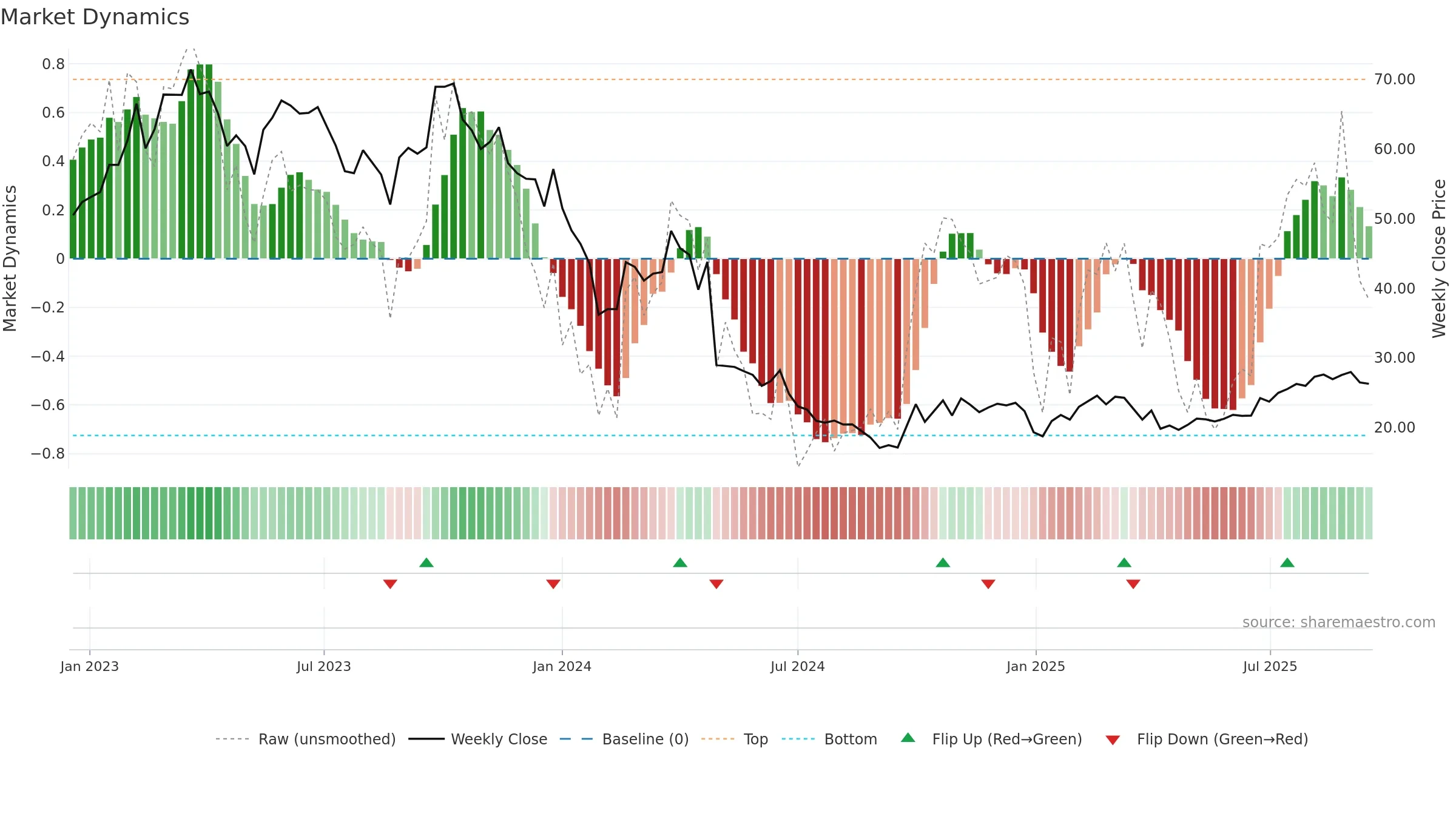Click the green flip-up triangle after Jul 2025
Screen dimensions: 1456x819
coord(1287,562)
